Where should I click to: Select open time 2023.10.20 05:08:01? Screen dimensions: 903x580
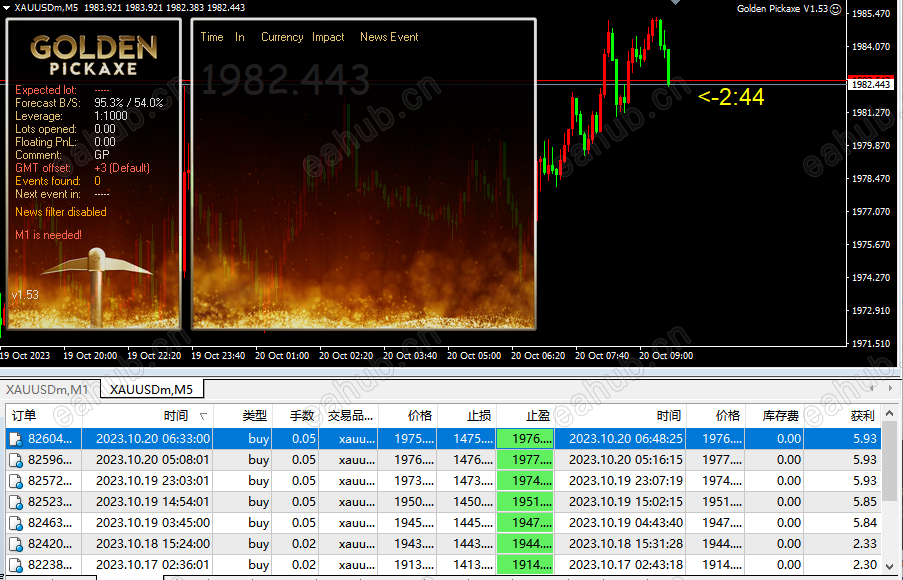(x=153, y=460)
